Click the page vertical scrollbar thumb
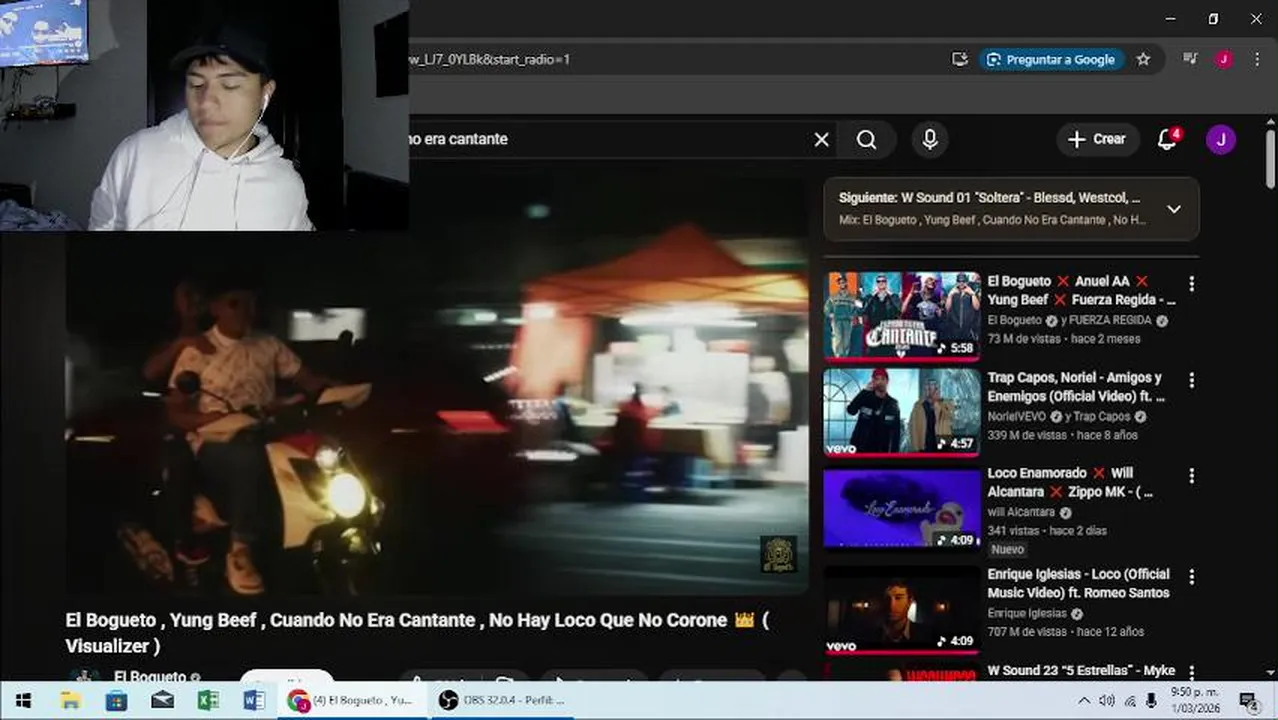 point(1270,158)
